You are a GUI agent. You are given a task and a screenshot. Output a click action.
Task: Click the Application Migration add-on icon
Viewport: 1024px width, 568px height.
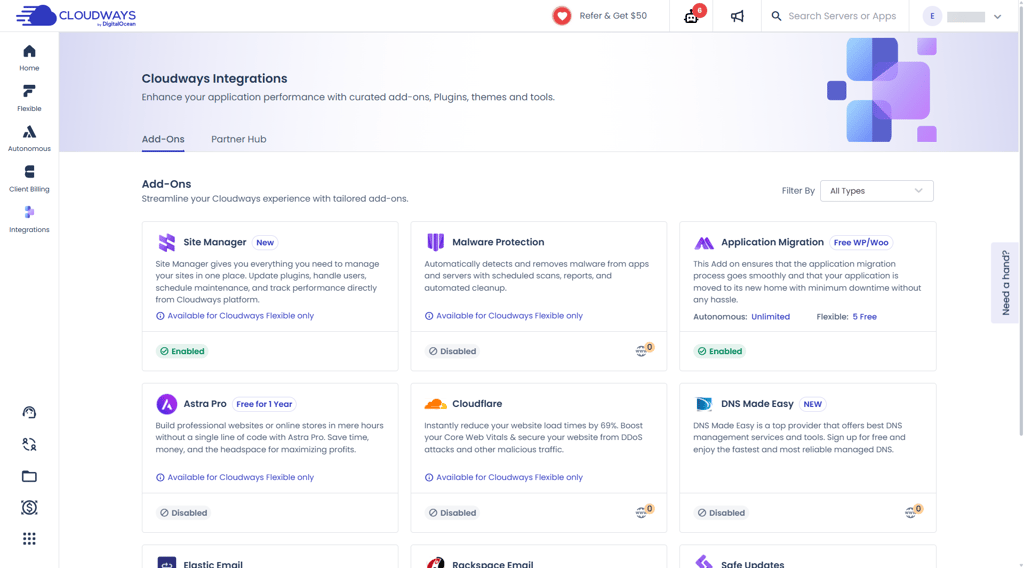click(x=704, y=243)
